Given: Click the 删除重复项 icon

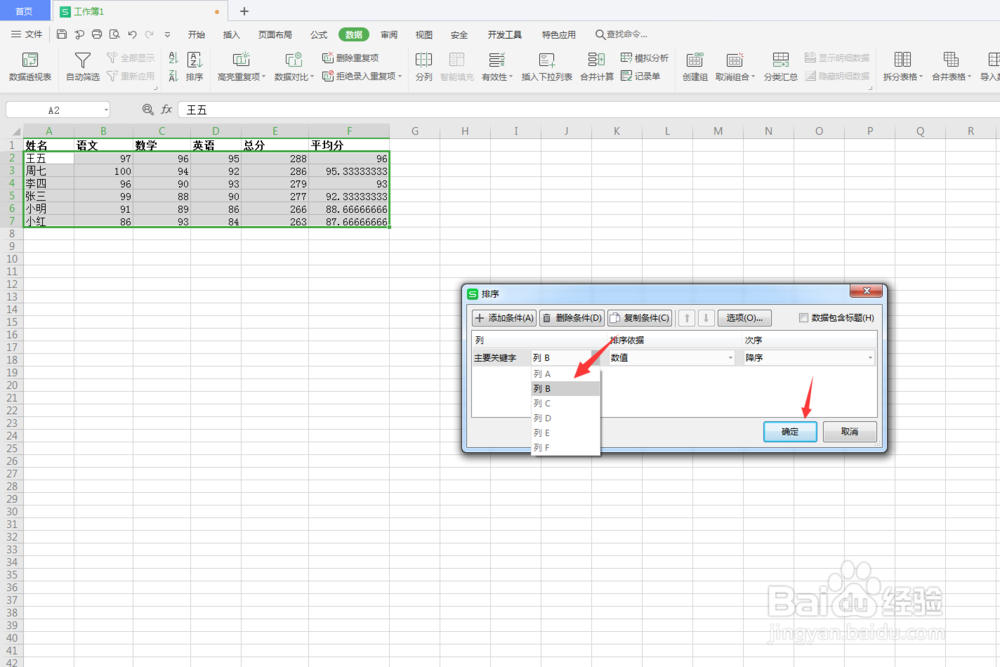Looking at the screenshot, I should point(328,58).
